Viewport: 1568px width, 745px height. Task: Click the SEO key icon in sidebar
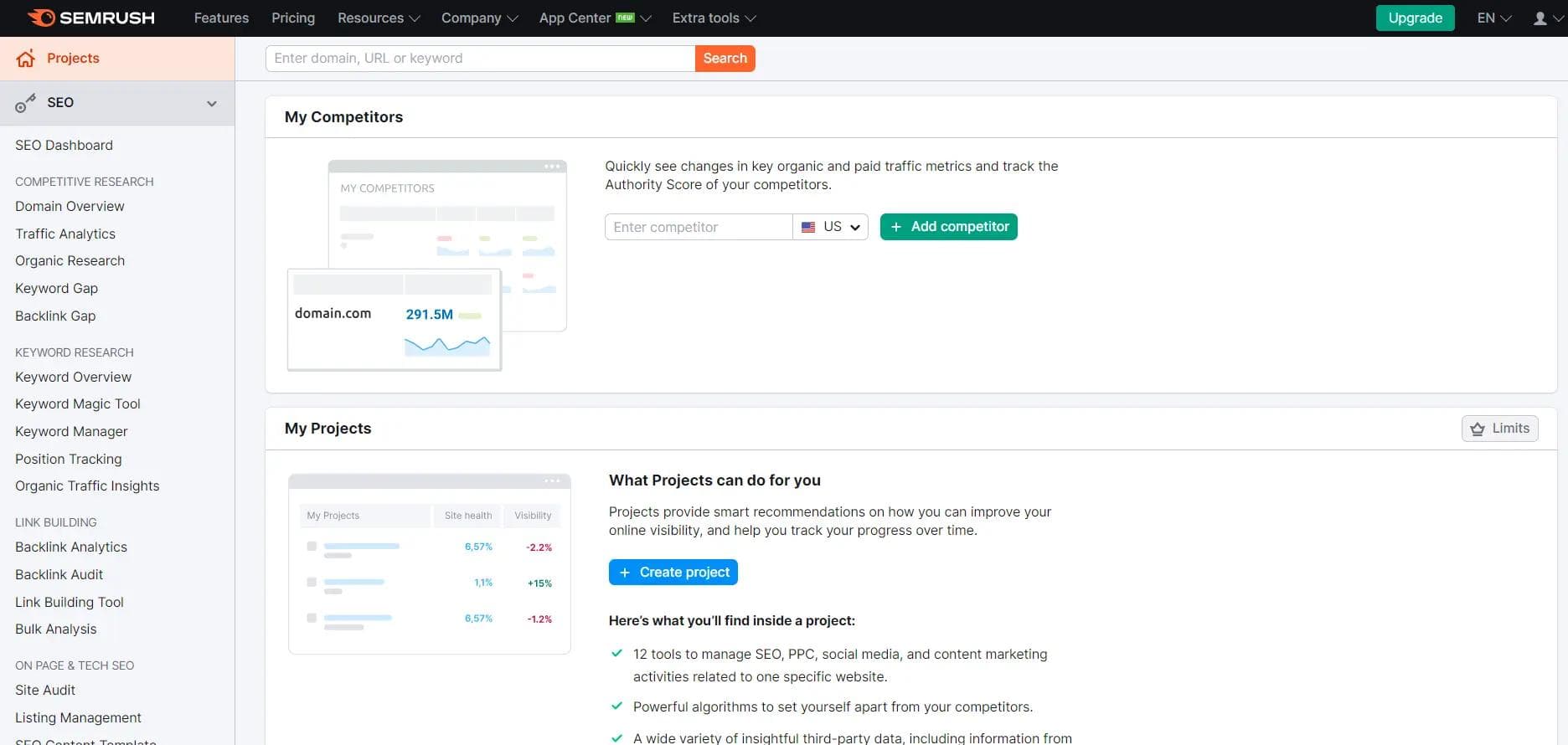25,103
